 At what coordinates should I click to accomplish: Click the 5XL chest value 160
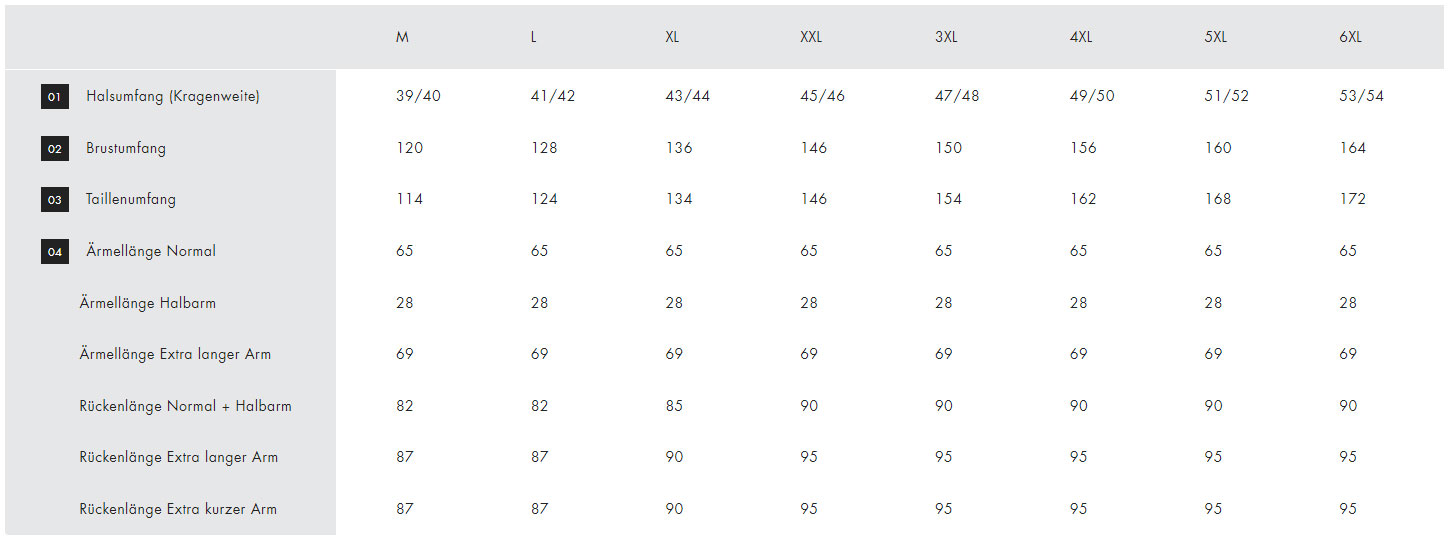point(1218,148)
